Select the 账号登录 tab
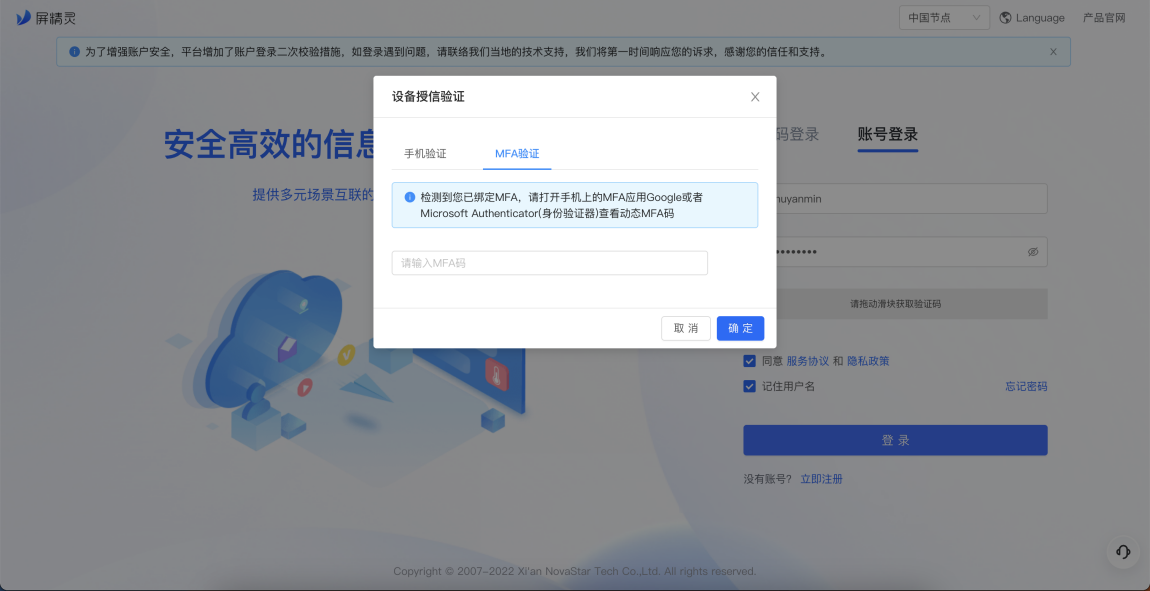This screenshot has height=591, width=1150. [887, 134]
